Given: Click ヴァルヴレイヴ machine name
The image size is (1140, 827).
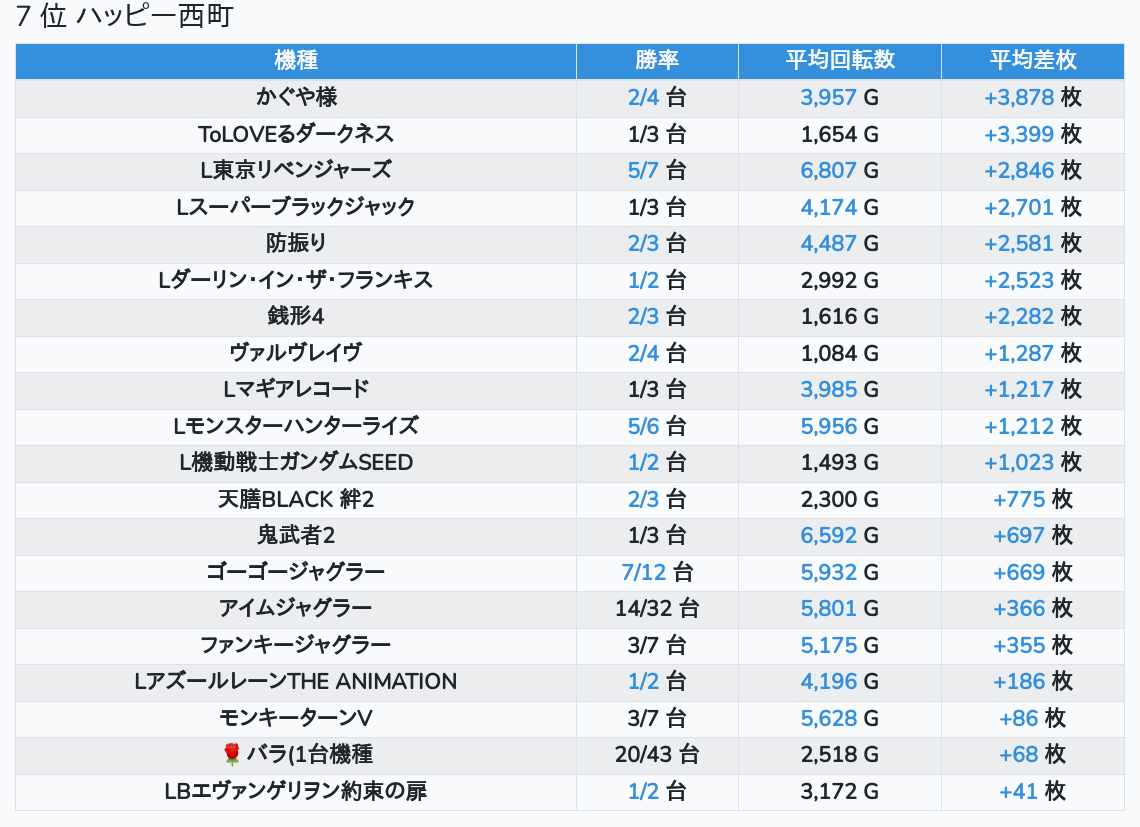Looking at the screenshot, I should tap(296, 353).
